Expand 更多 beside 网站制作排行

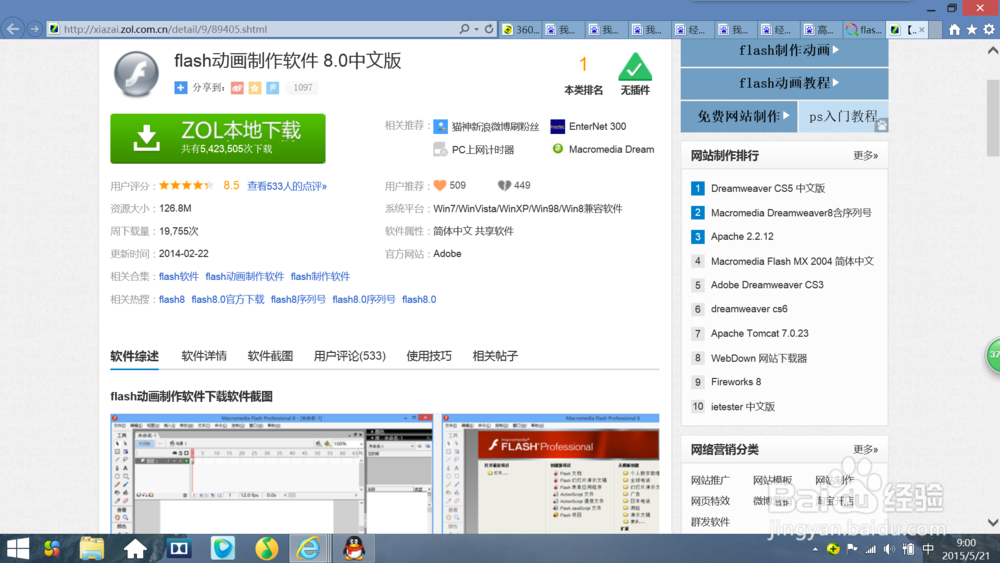(x=865, y=156)
